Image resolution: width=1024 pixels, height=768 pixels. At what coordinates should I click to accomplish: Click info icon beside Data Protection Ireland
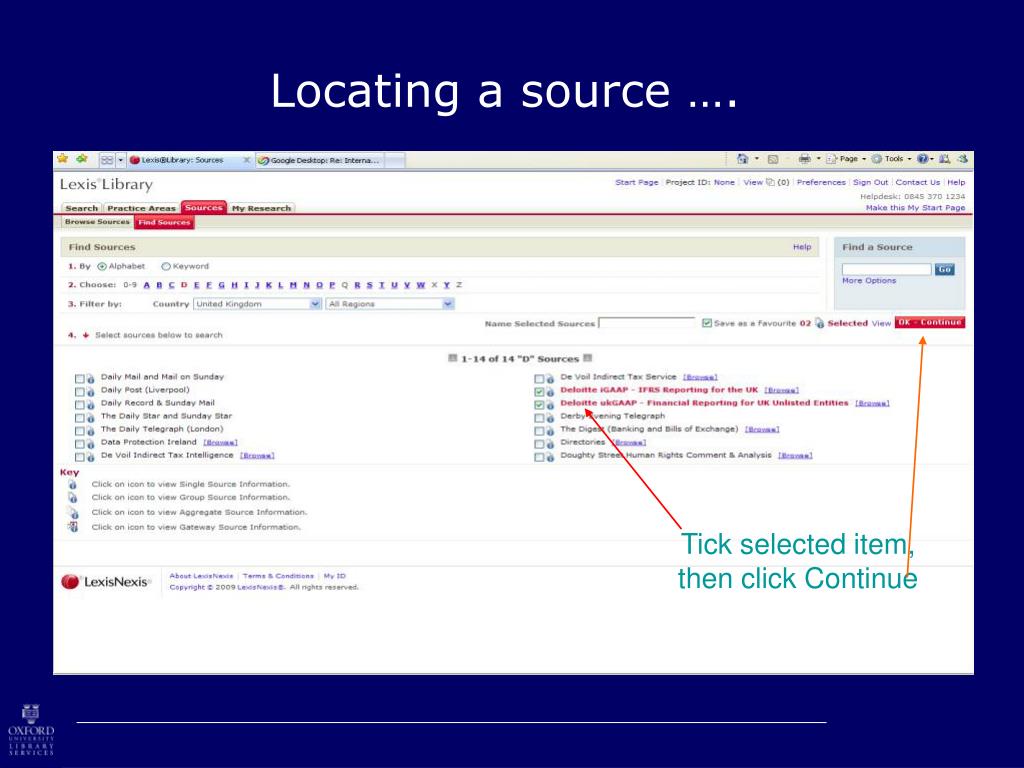coord(91,444)
